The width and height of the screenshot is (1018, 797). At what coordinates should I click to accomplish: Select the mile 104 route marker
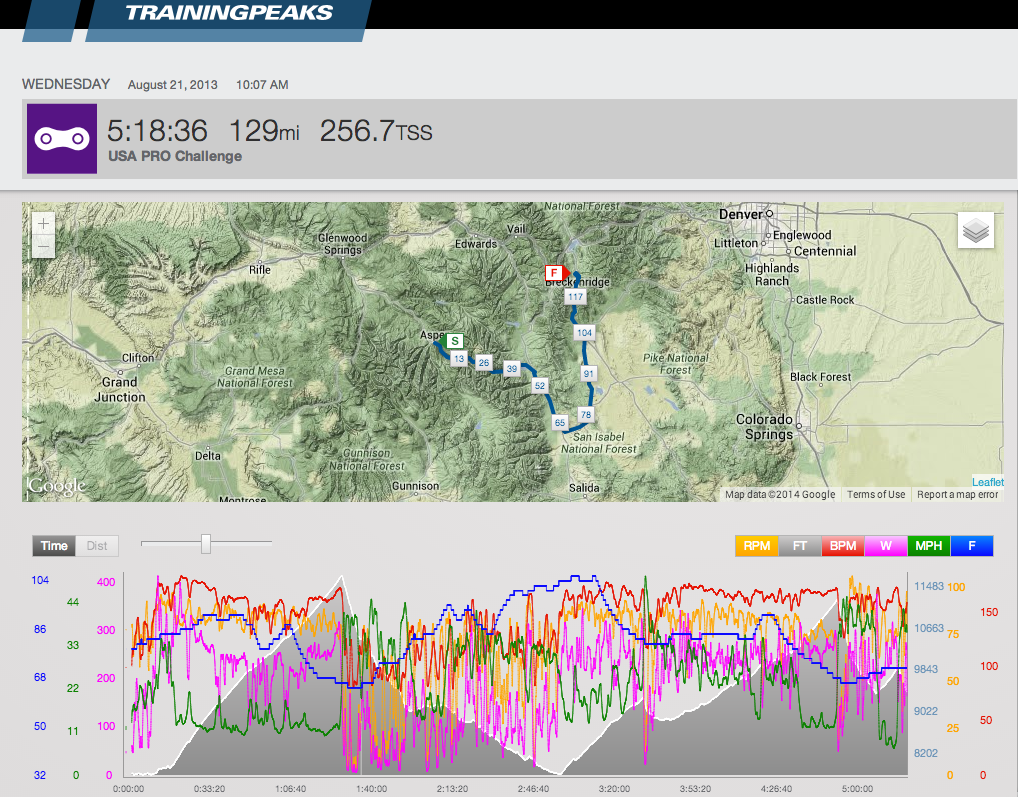coord(584,333)
